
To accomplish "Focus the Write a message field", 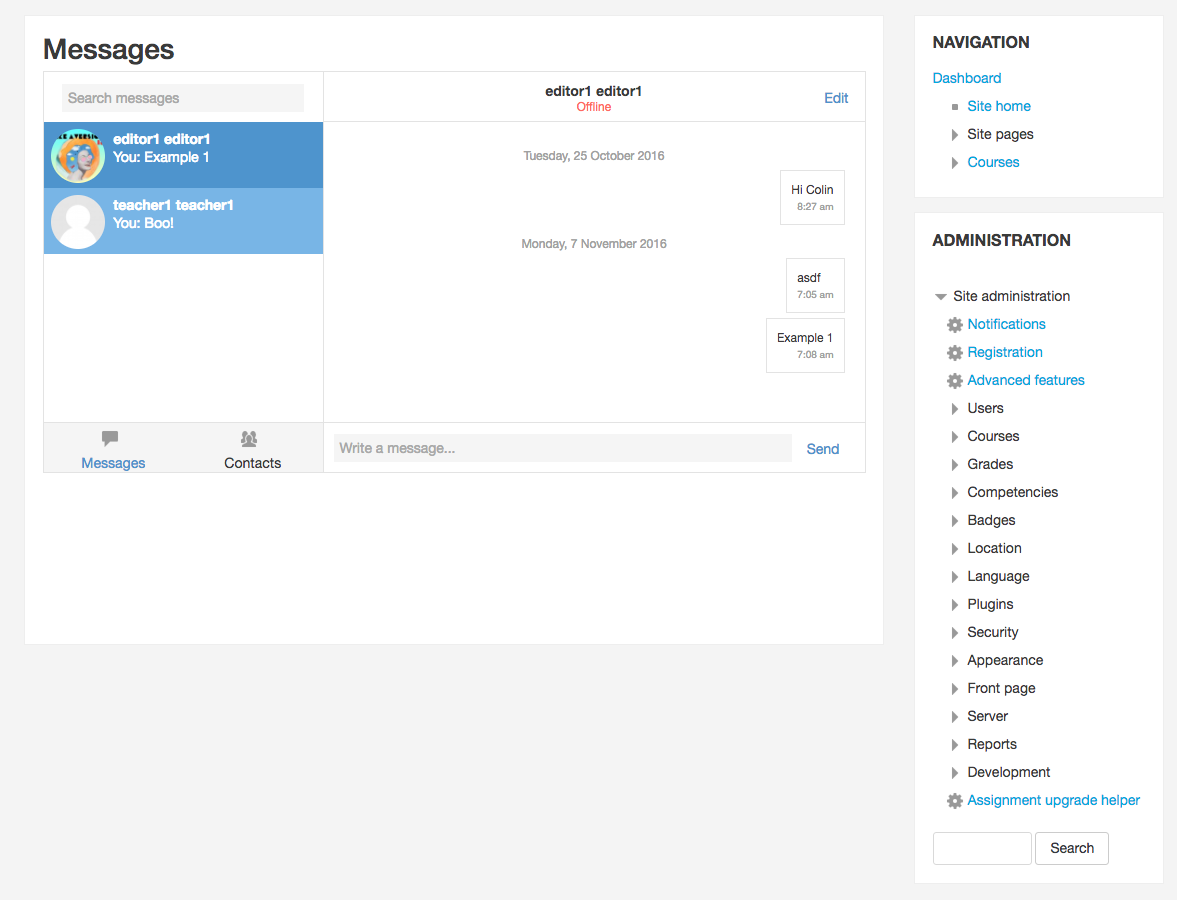I will [x=563, y=448].
